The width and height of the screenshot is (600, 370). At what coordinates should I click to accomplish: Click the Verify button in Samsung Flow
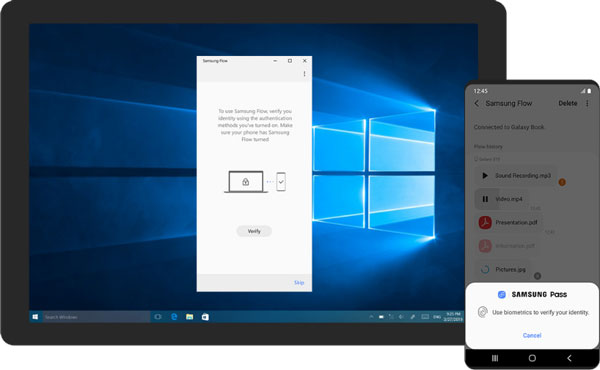click(x=254, y=231)
